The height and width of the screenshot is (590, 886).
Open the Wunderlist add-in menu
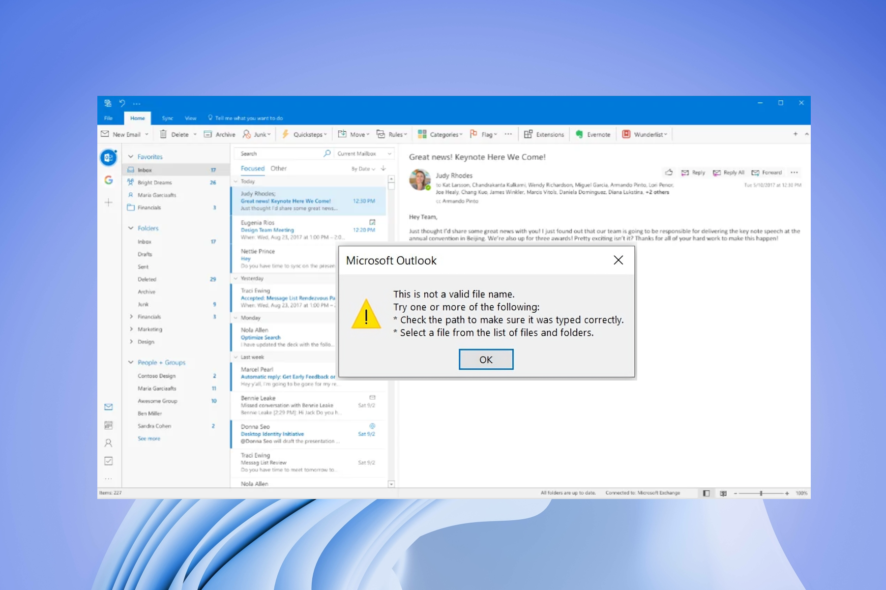pos(645,134)
